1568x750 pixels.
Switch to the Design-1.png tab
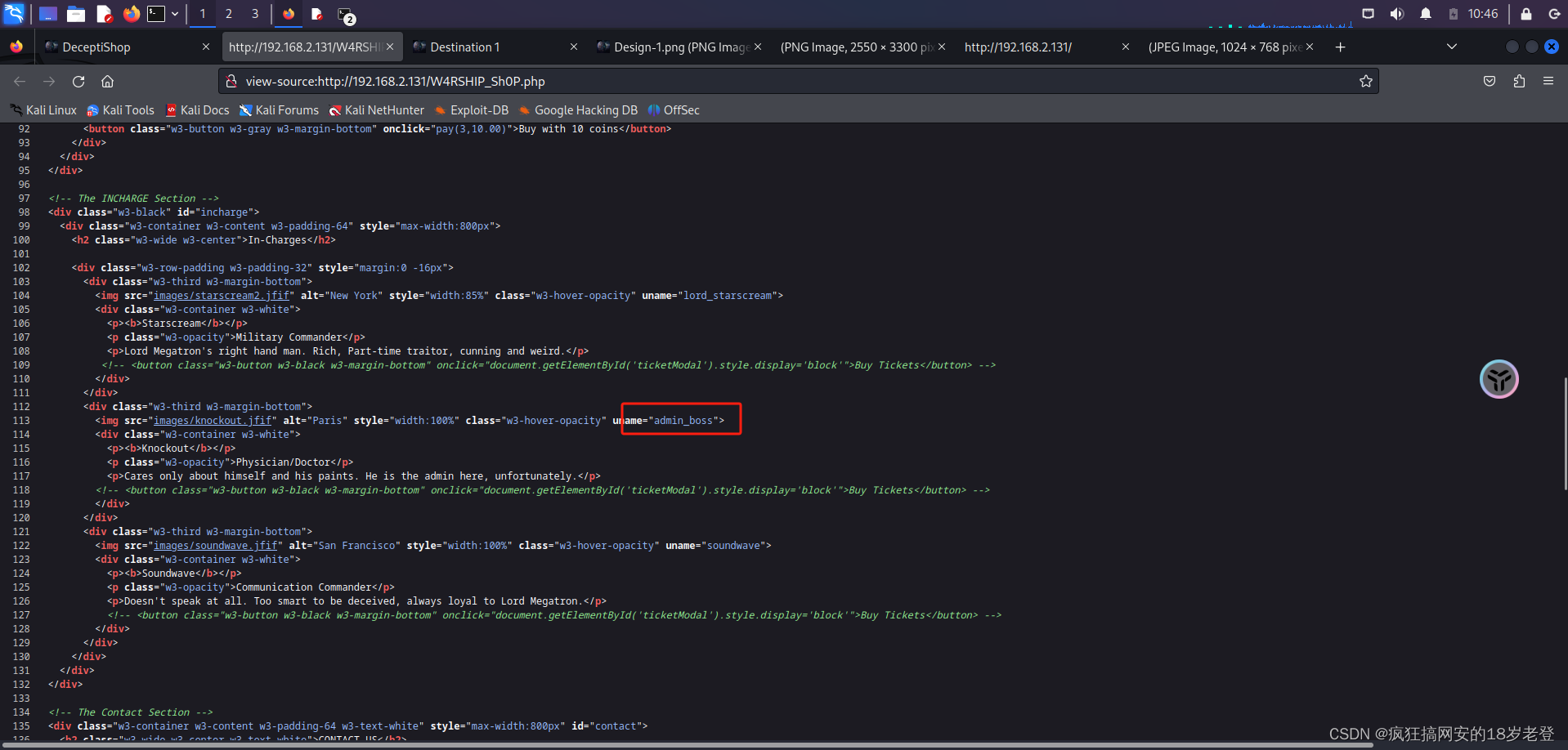point(679,47)
